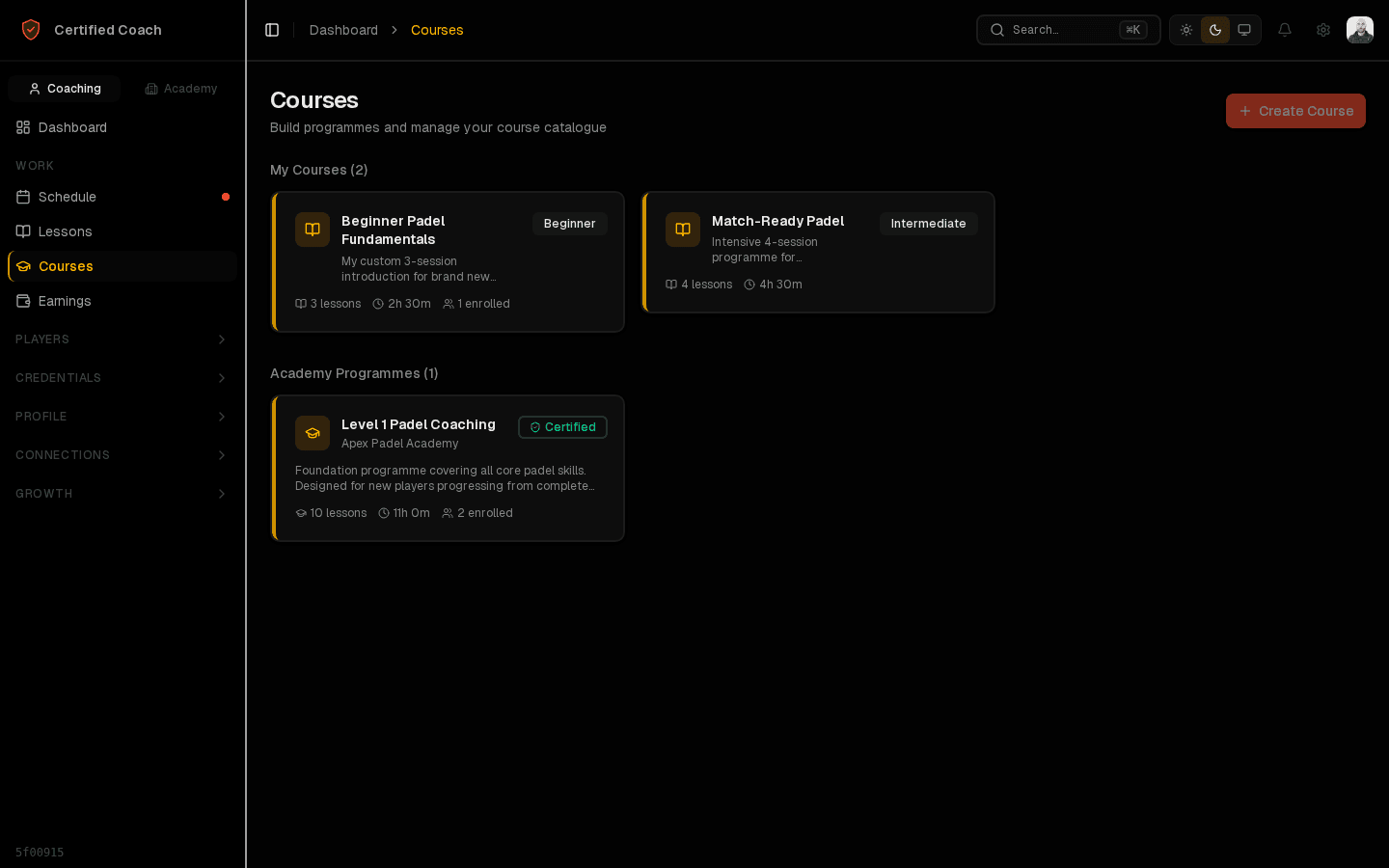Screen dimensions: 1389x868
Task: Go to Dashboard via breadcrumb
Action: 343,30
